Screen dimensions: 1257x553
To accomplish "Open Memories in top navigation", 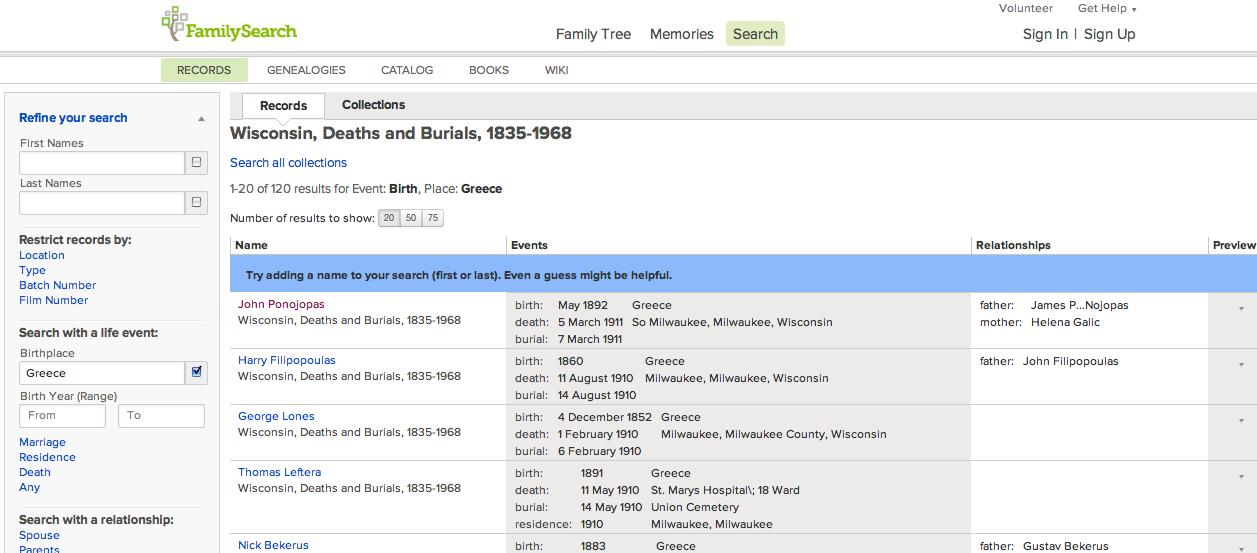I will pos(681,34).
